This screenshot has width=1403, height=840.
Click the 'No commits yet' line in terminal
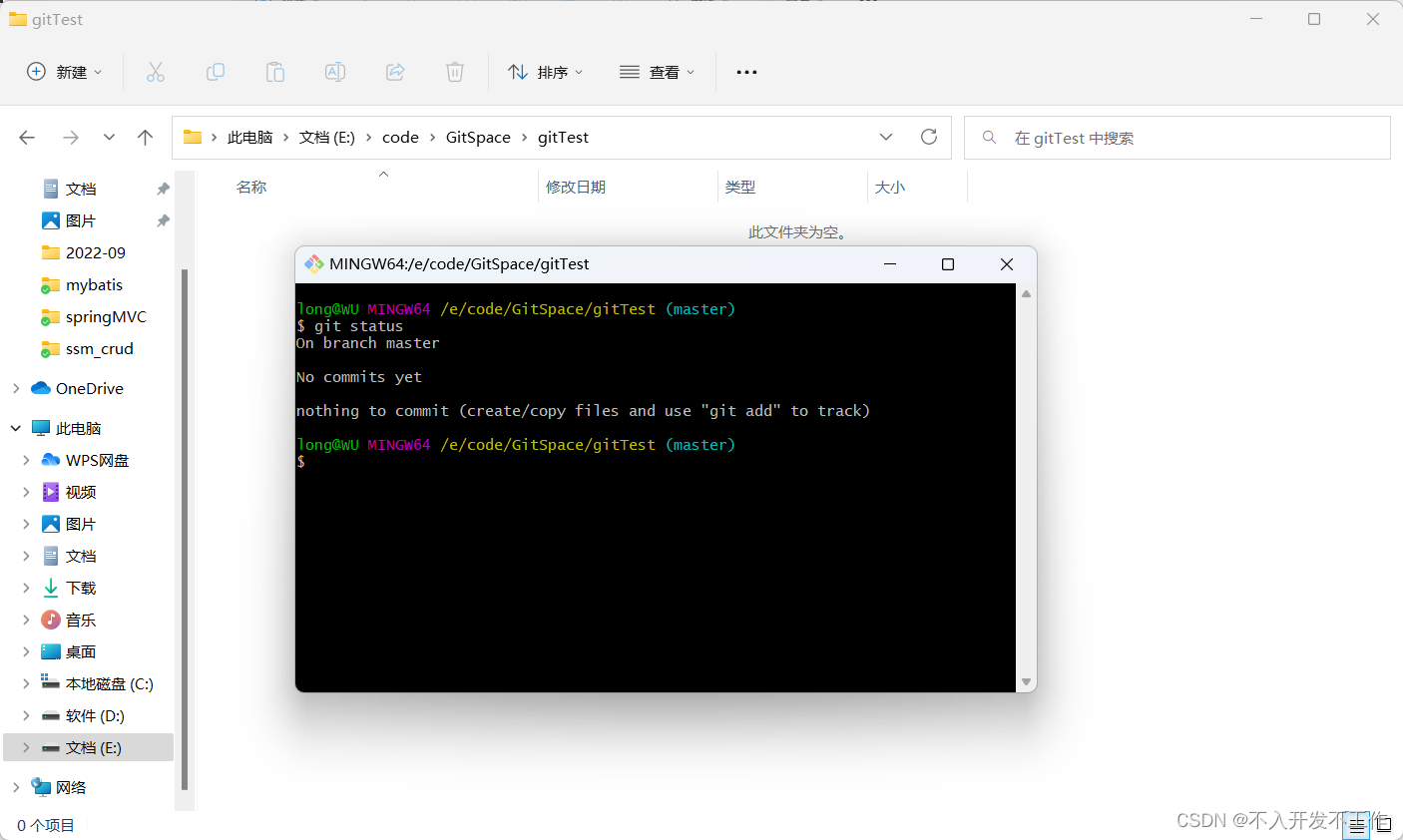click(359, 377)
